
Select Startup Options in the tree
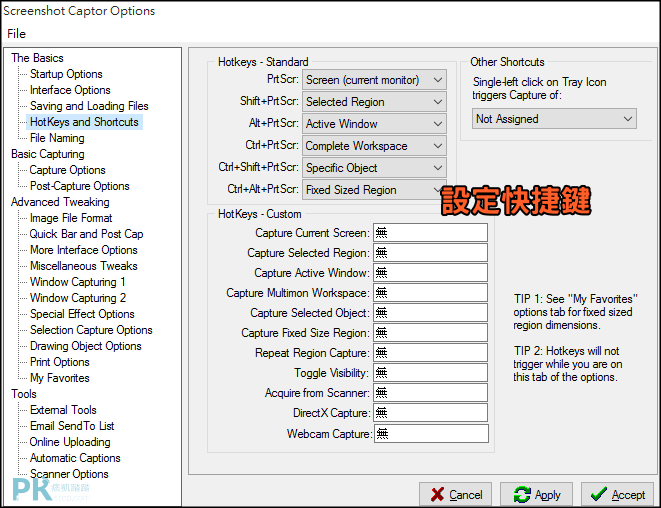[x=66, y=74]
